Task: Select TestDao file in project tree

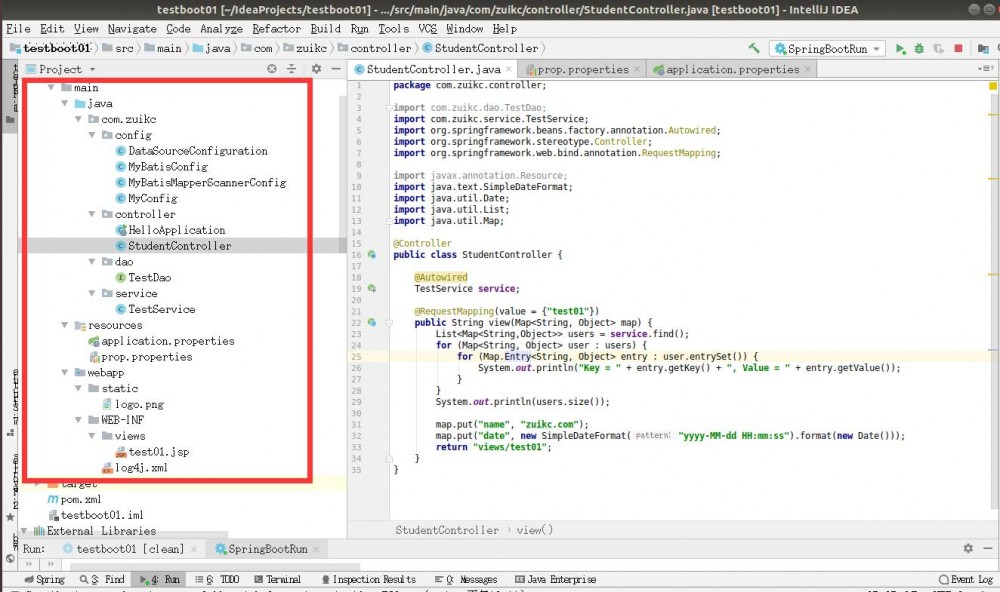Action: pos(149,278)
